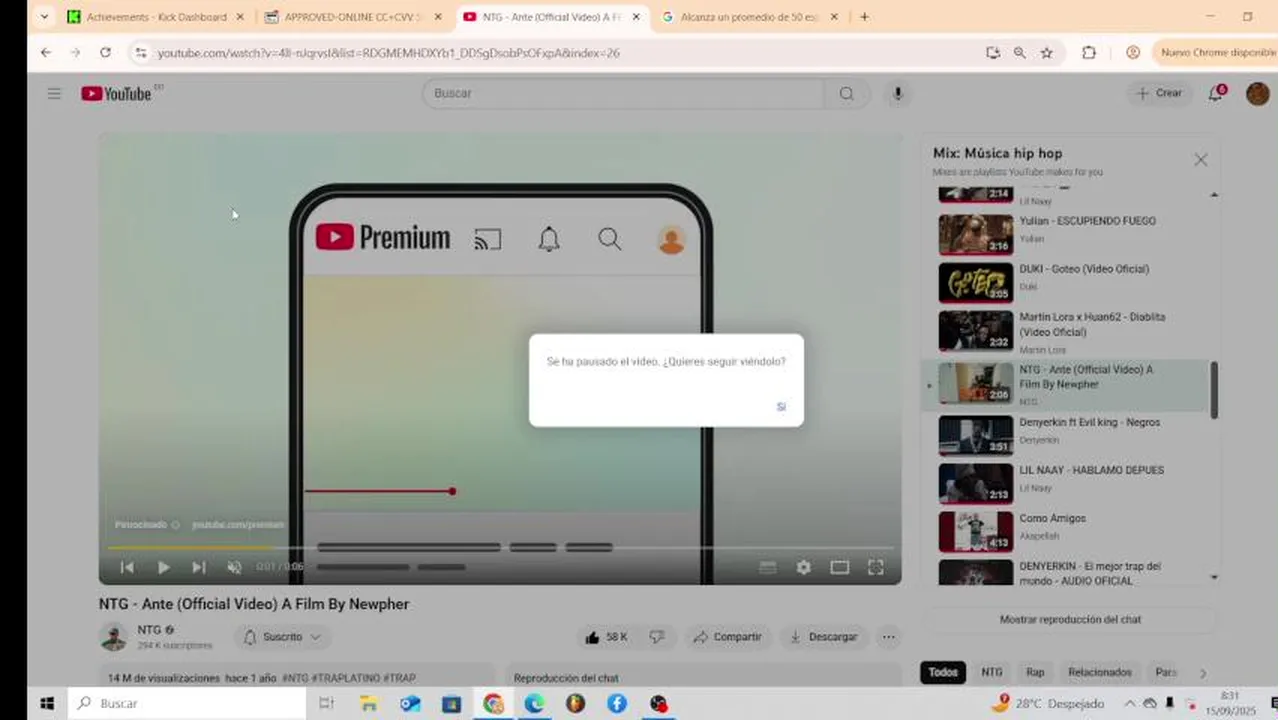Open the NTG channel name link
Image resolution: width=1278 pixels, height=720 pixels.
click(149, 630)
